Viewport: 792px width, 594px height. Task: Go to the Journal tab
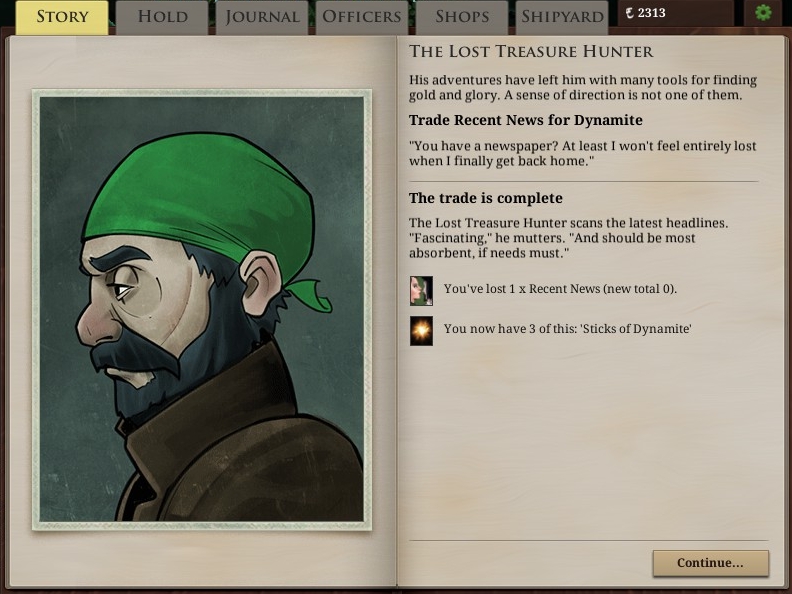262,18
